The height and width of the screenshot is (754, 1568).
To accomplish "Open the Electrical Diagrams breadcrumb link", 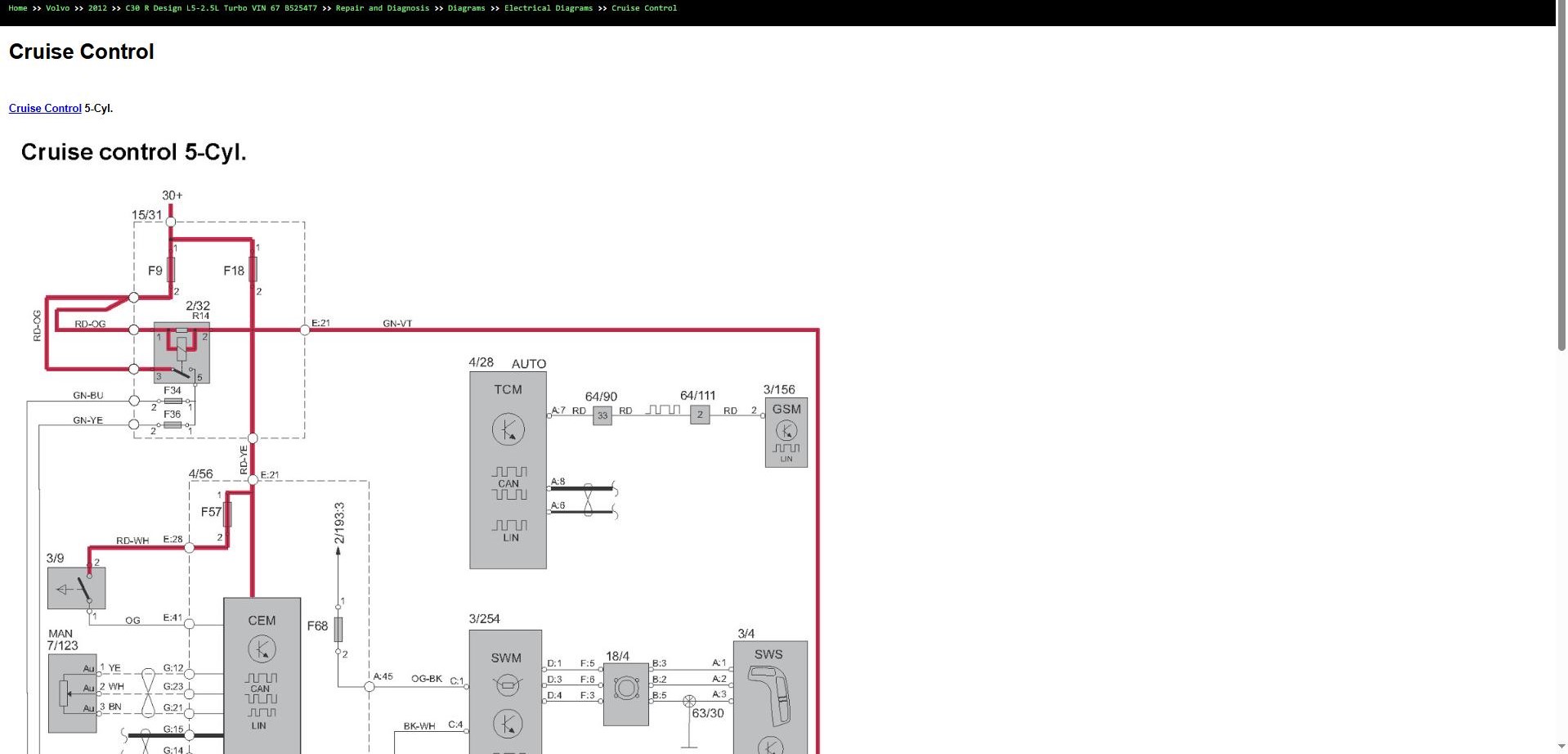I will (549, 8).
